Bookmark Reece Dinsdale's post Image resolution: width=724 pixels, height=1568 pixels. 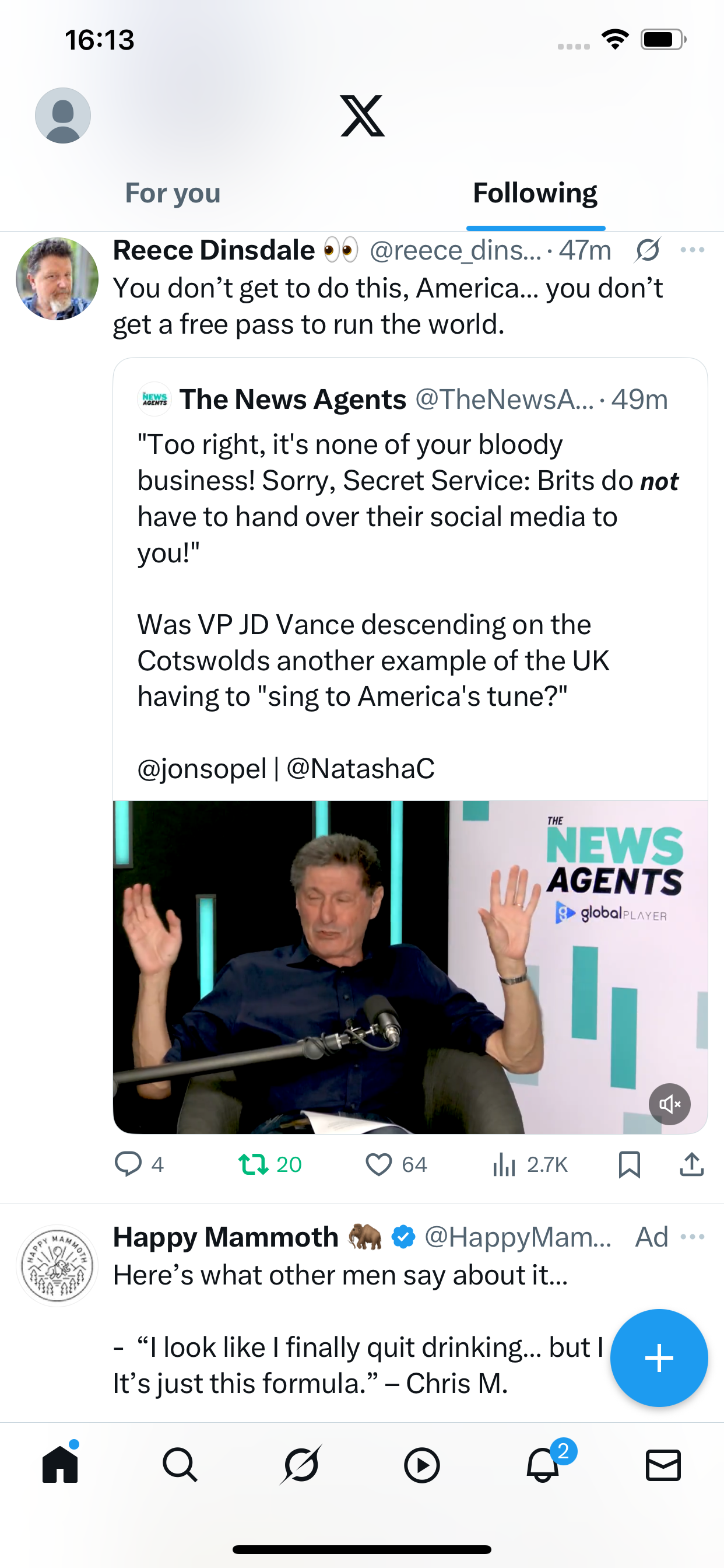pos(629,1164)
